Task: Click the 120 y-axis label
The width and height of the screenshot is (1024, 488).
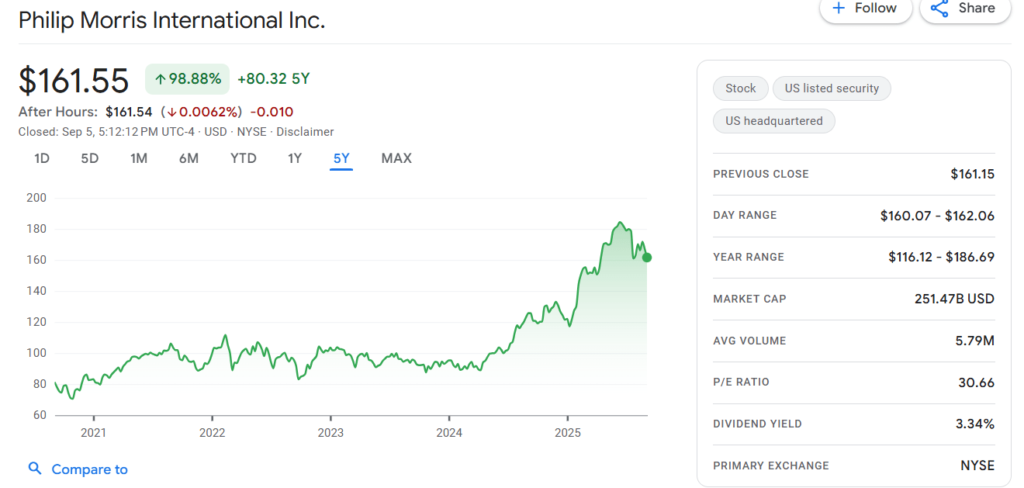Action: pyautogui.click(x=36, y=322)
